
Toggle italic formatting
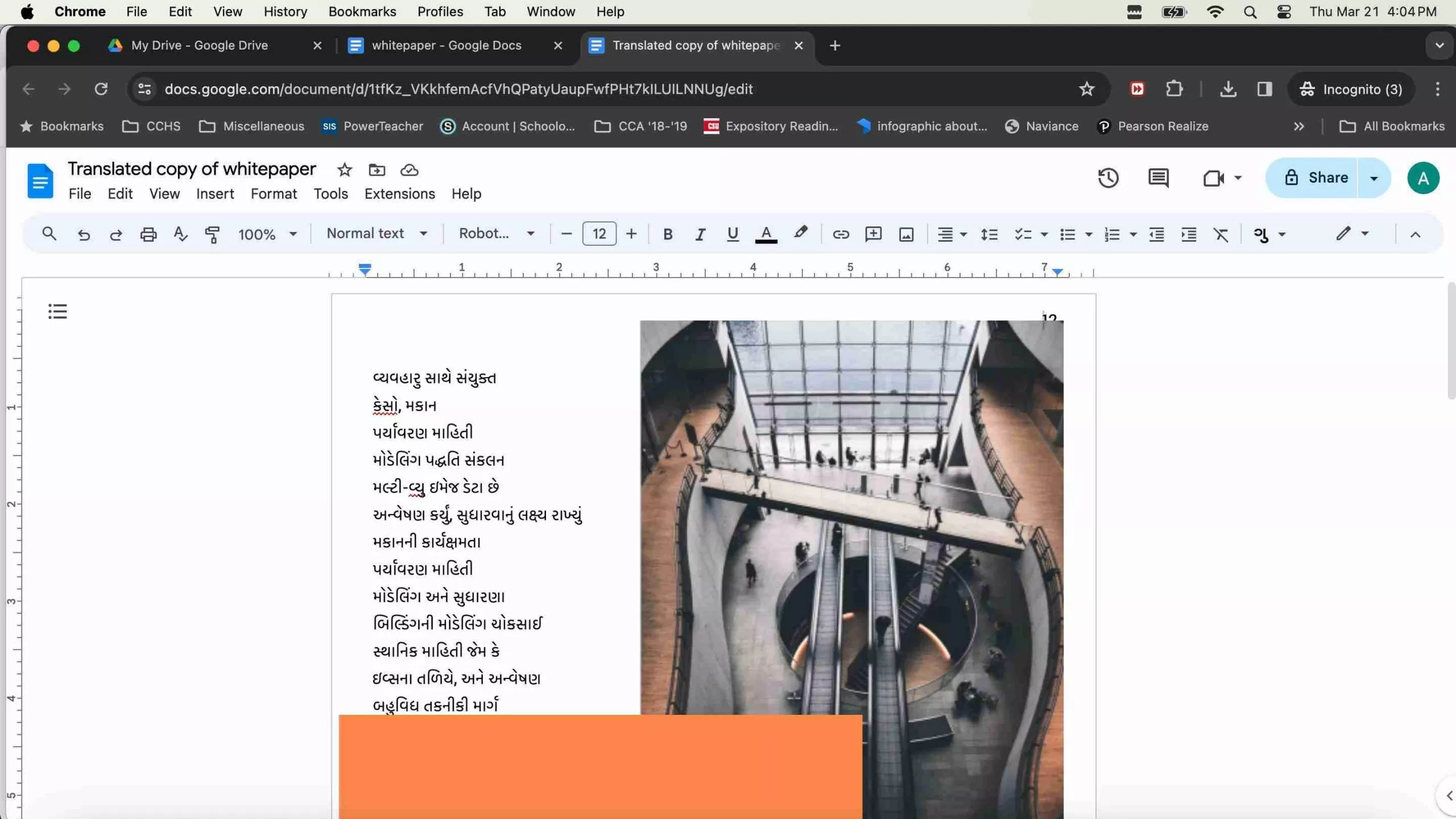coord(700,234)
